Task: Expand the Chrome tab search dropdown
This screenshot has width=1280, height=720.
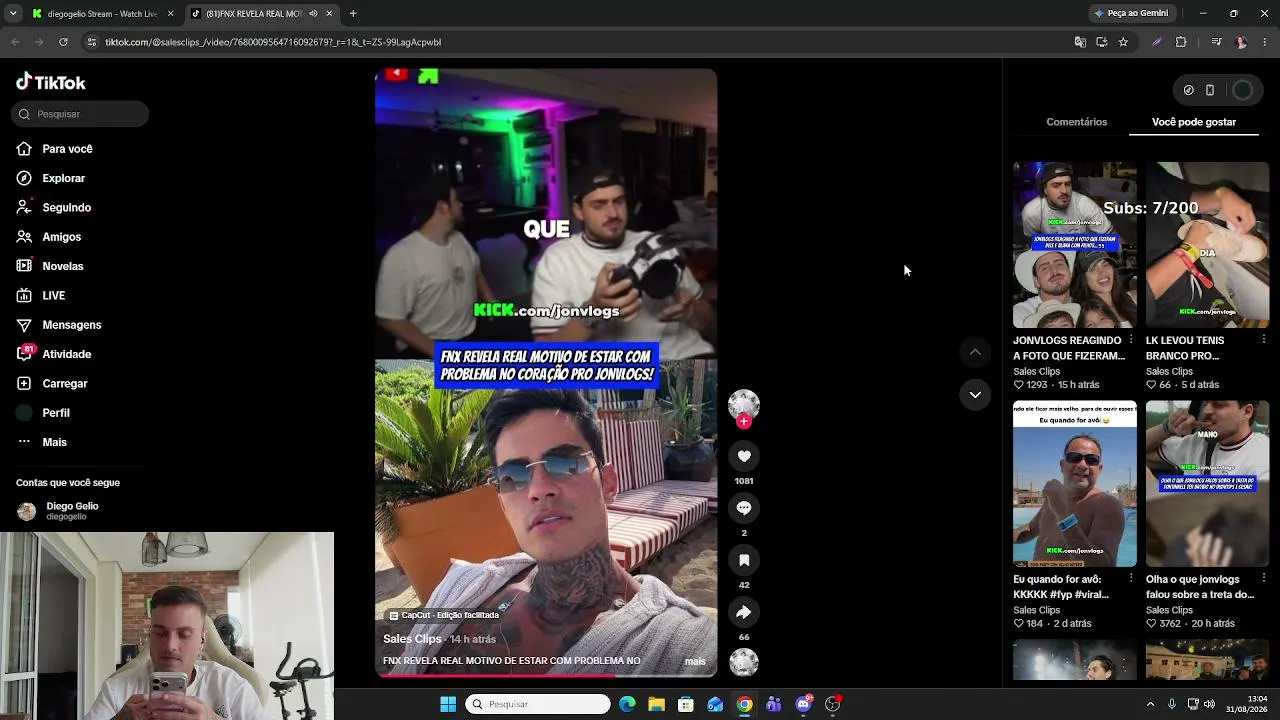Action: (13, 14)
